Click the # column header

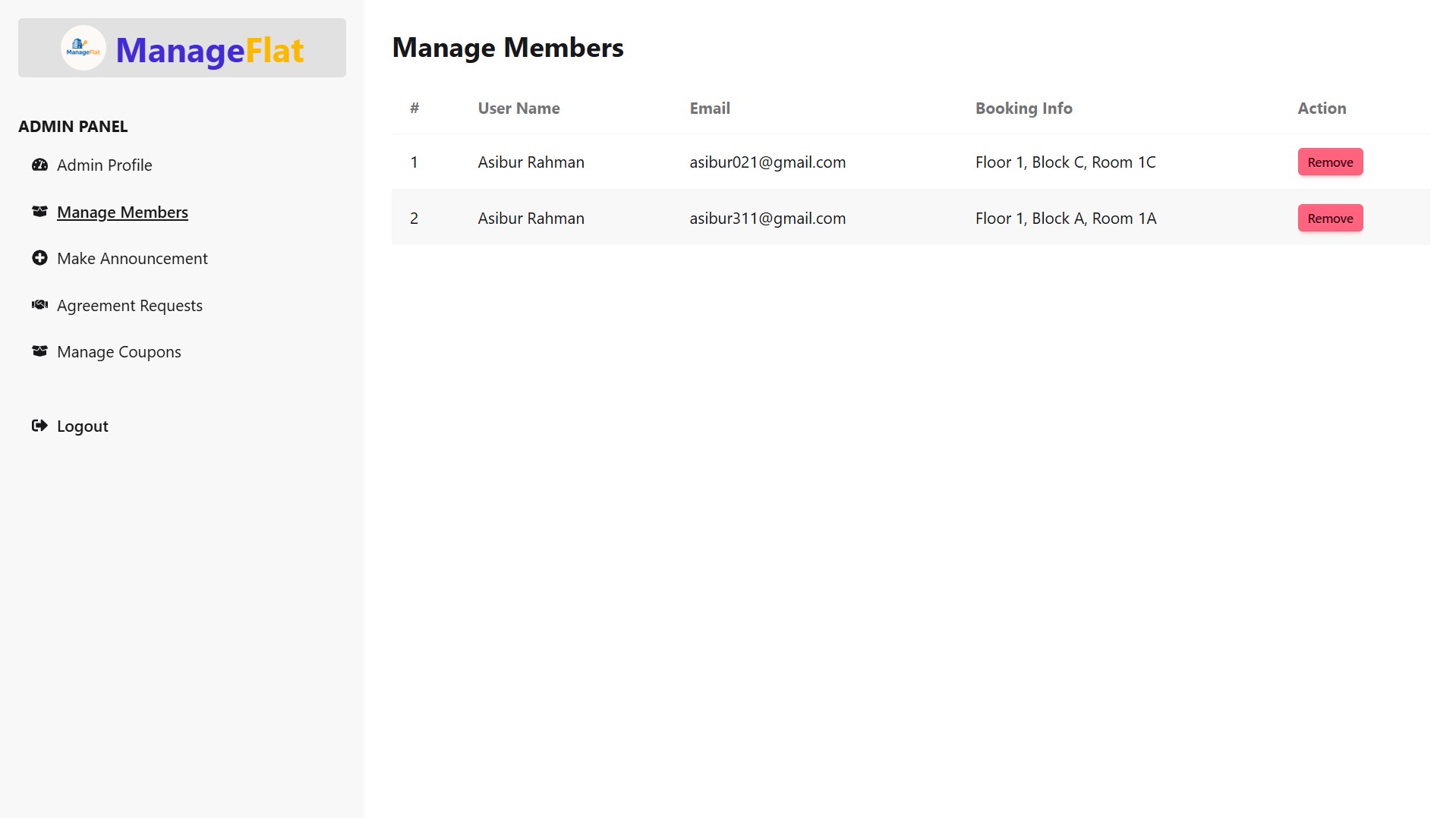tap(414, 108)
